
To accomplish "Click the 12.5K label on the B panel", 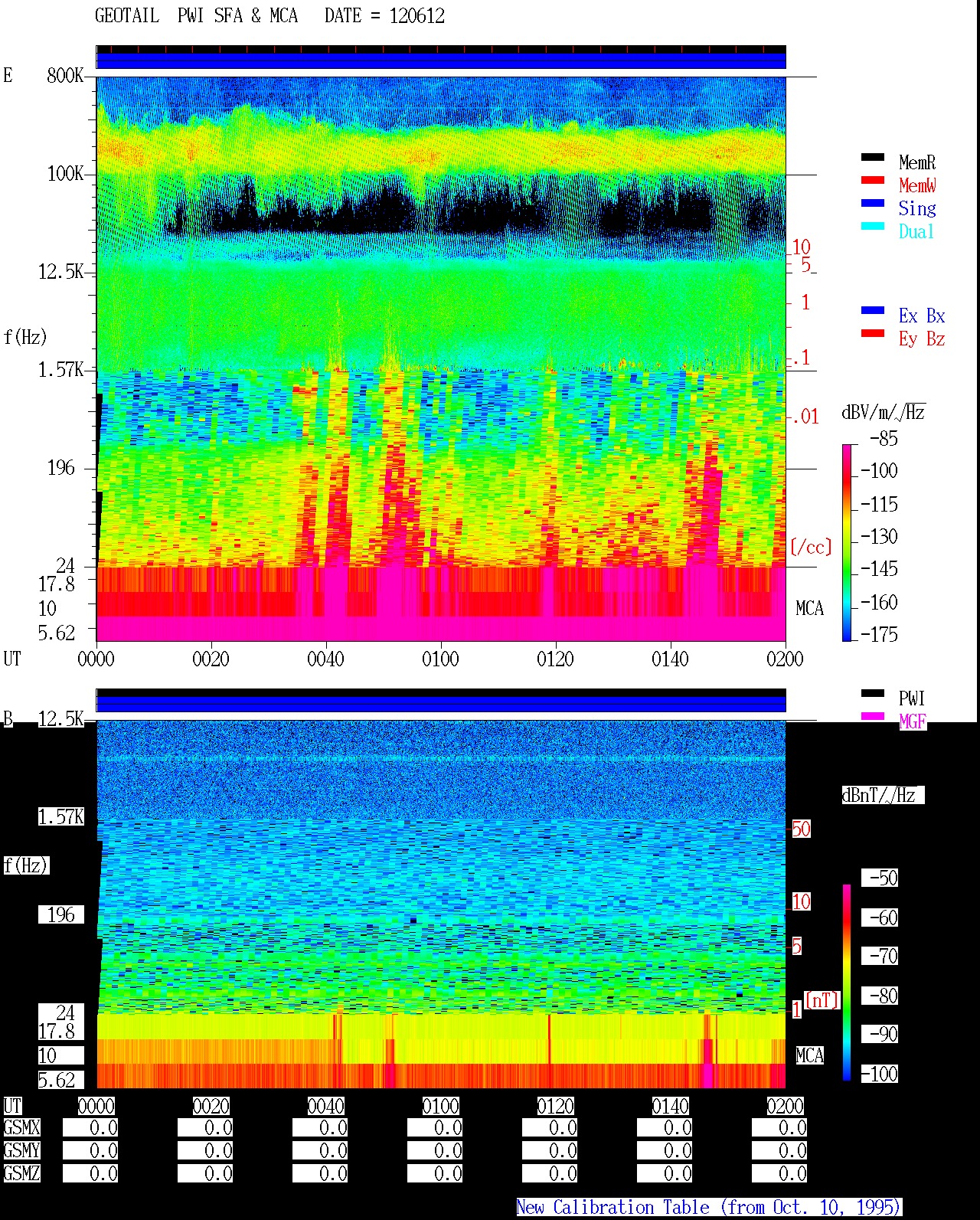I will (61, 719).
